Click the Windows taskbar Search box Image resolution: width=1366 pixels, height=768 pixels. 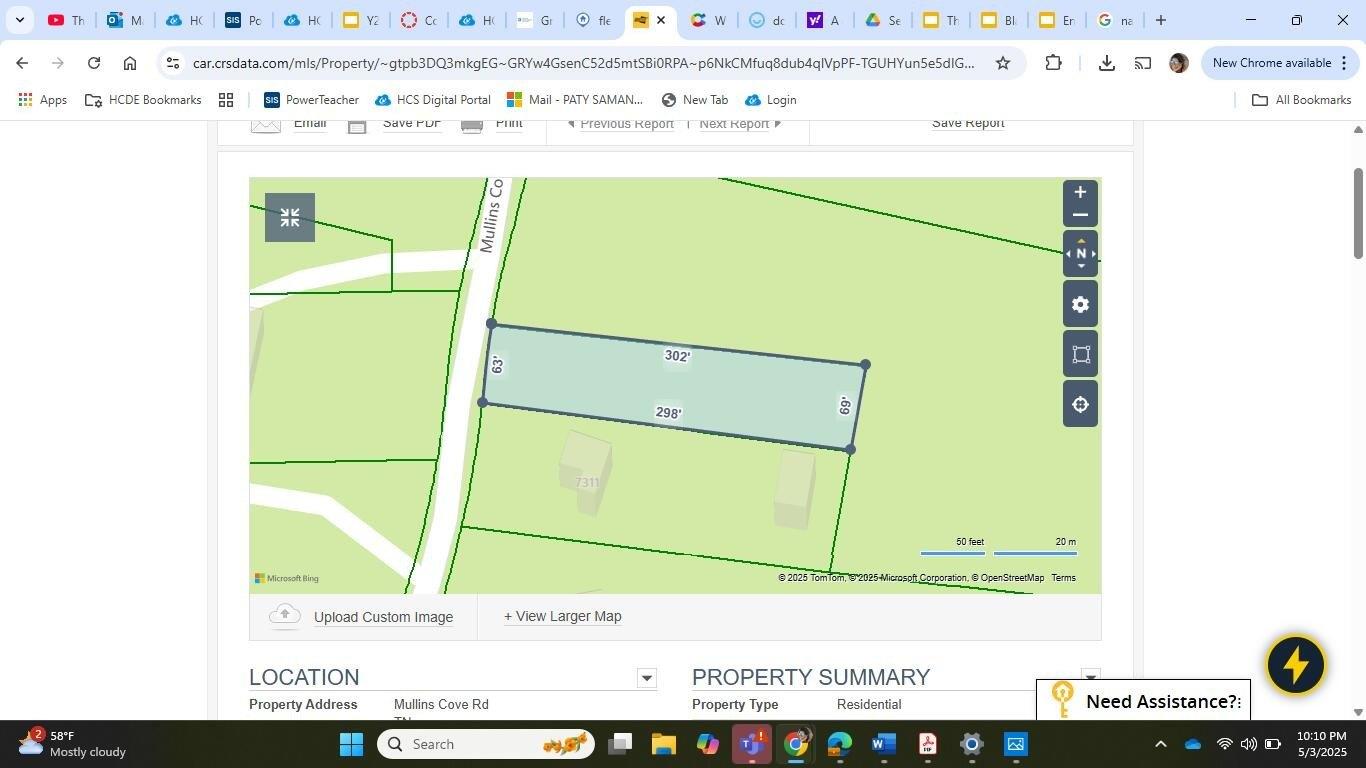(x=486, y=744)
